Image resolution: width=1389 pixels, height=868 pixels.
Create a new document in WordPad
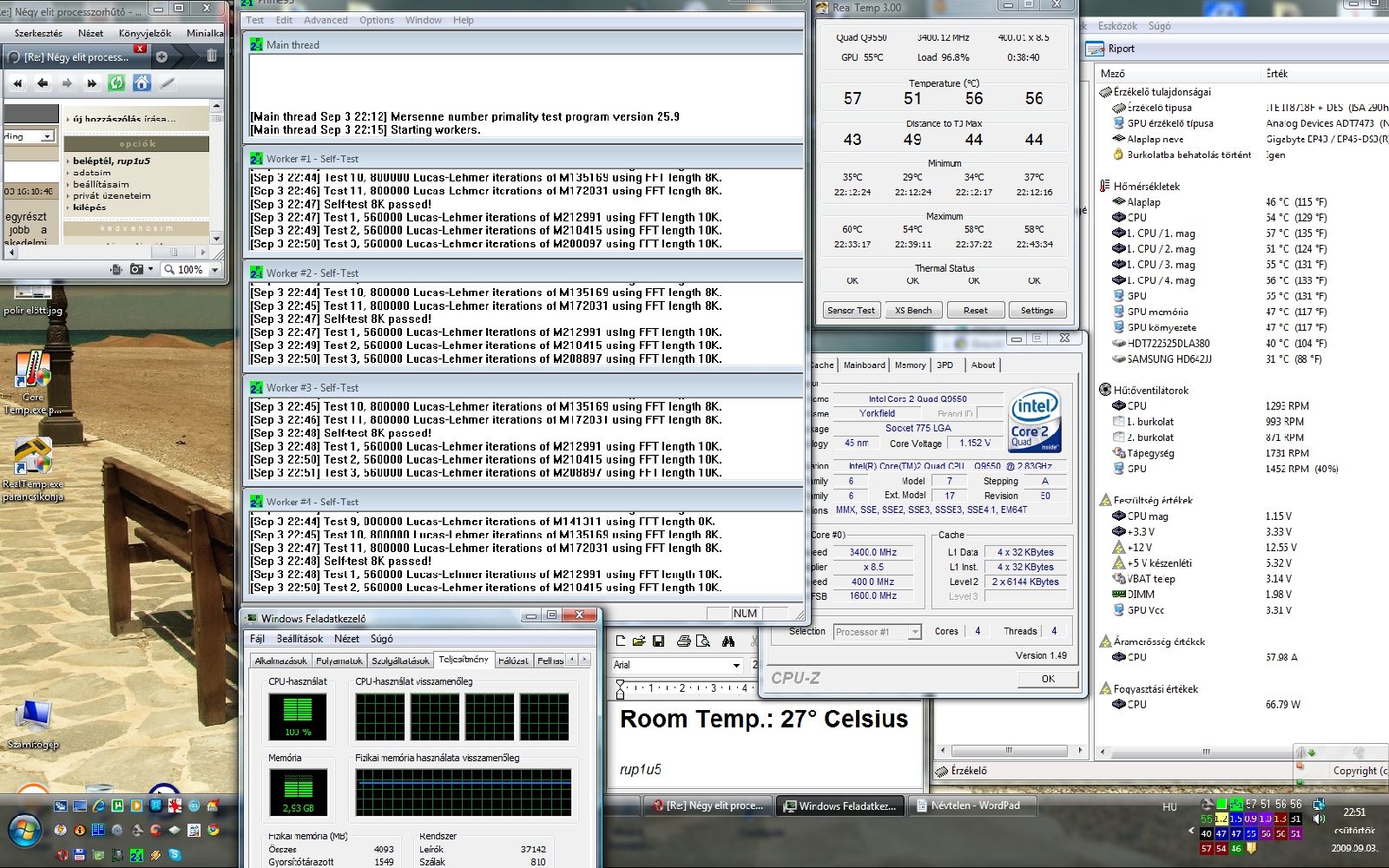point(621,641)
